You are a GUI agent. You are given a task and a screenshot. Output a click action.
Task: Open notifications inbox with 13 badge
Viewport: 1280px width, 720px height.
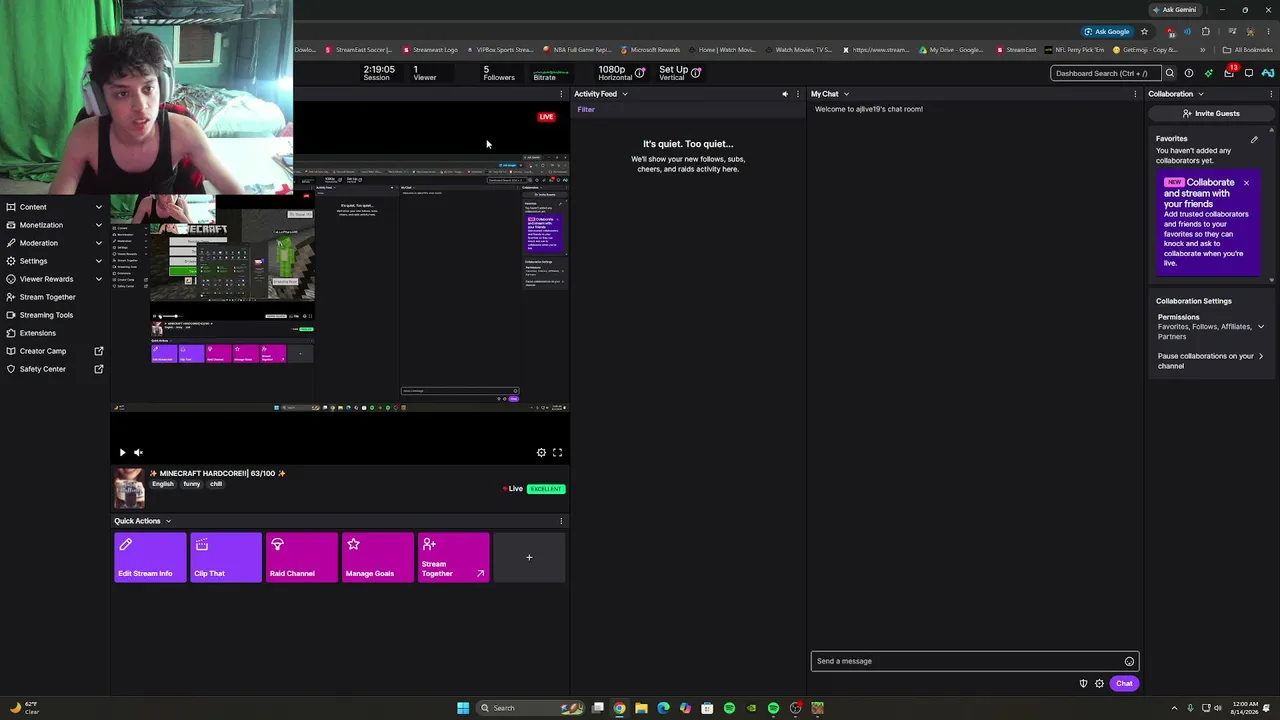click(x=1229, y=72)
